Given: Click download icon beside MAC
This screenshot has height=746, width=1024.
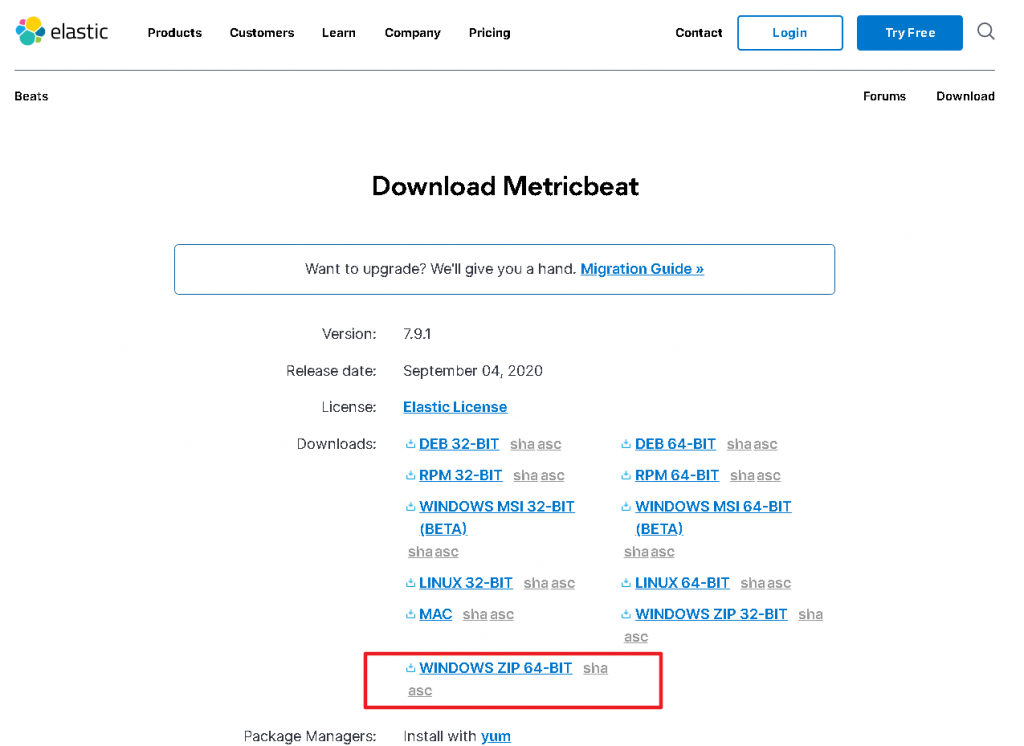Looking at the screenshot, I should (410, 615).
